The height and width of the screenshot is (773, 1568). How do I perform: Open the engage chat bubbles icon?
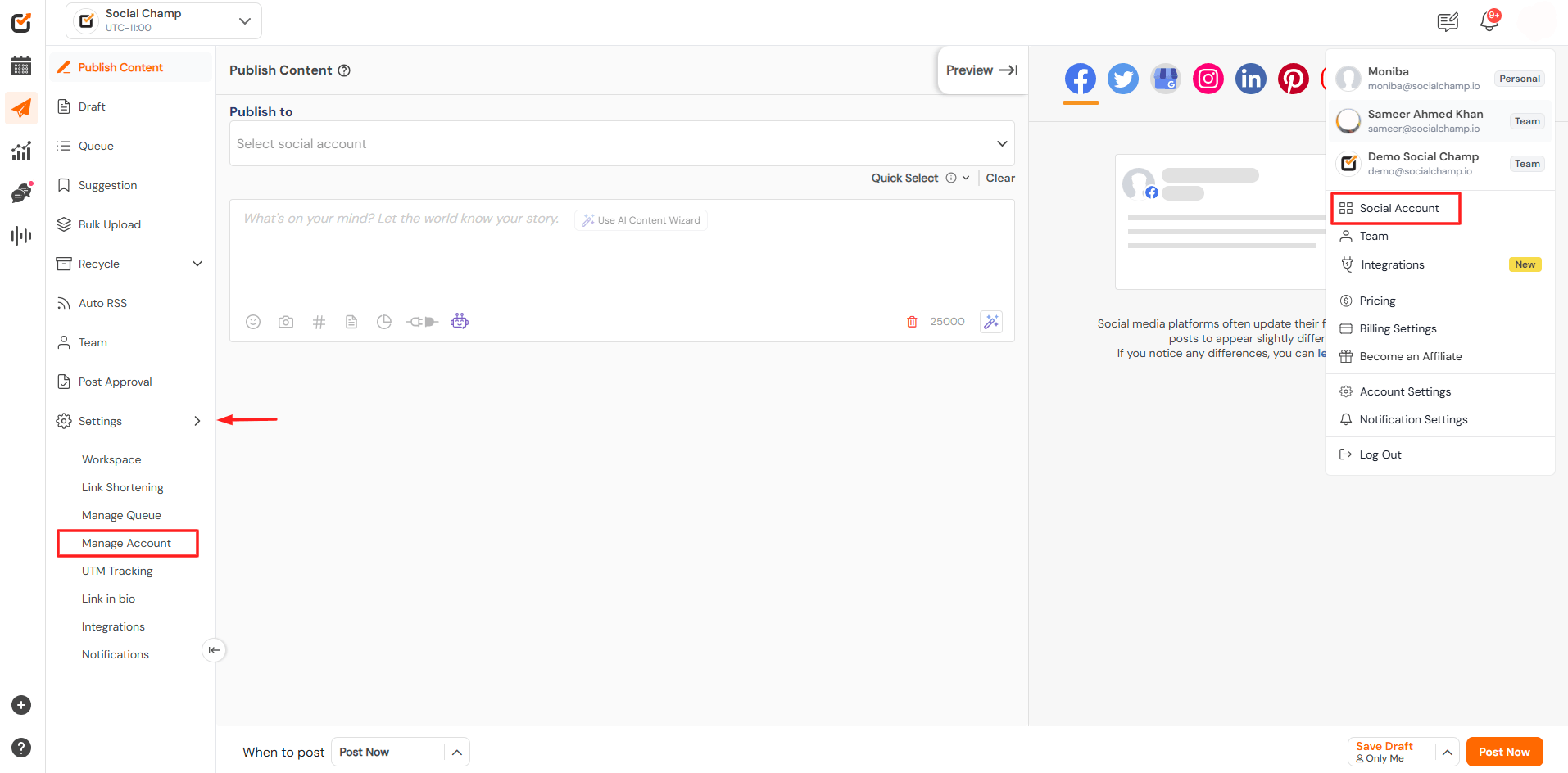(x=21, y=193)
